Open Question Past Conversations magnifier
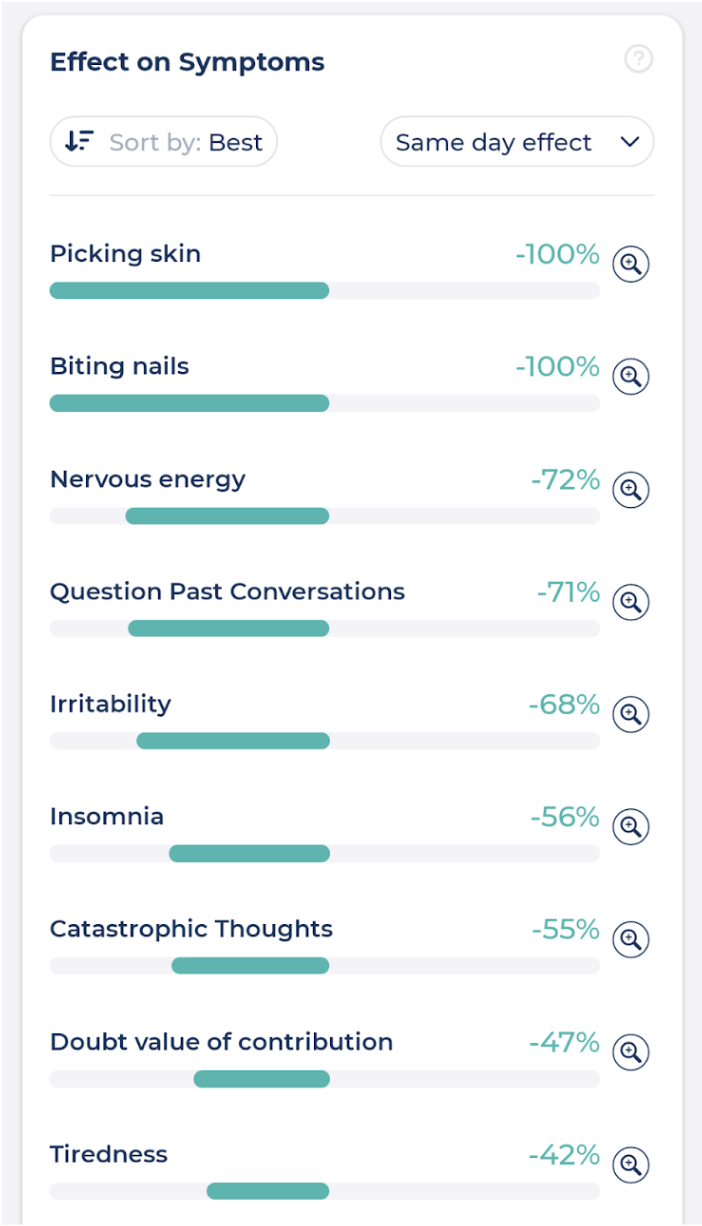Screen dimensions: 702x1226 pyautogui.click(x=630, y=602)
